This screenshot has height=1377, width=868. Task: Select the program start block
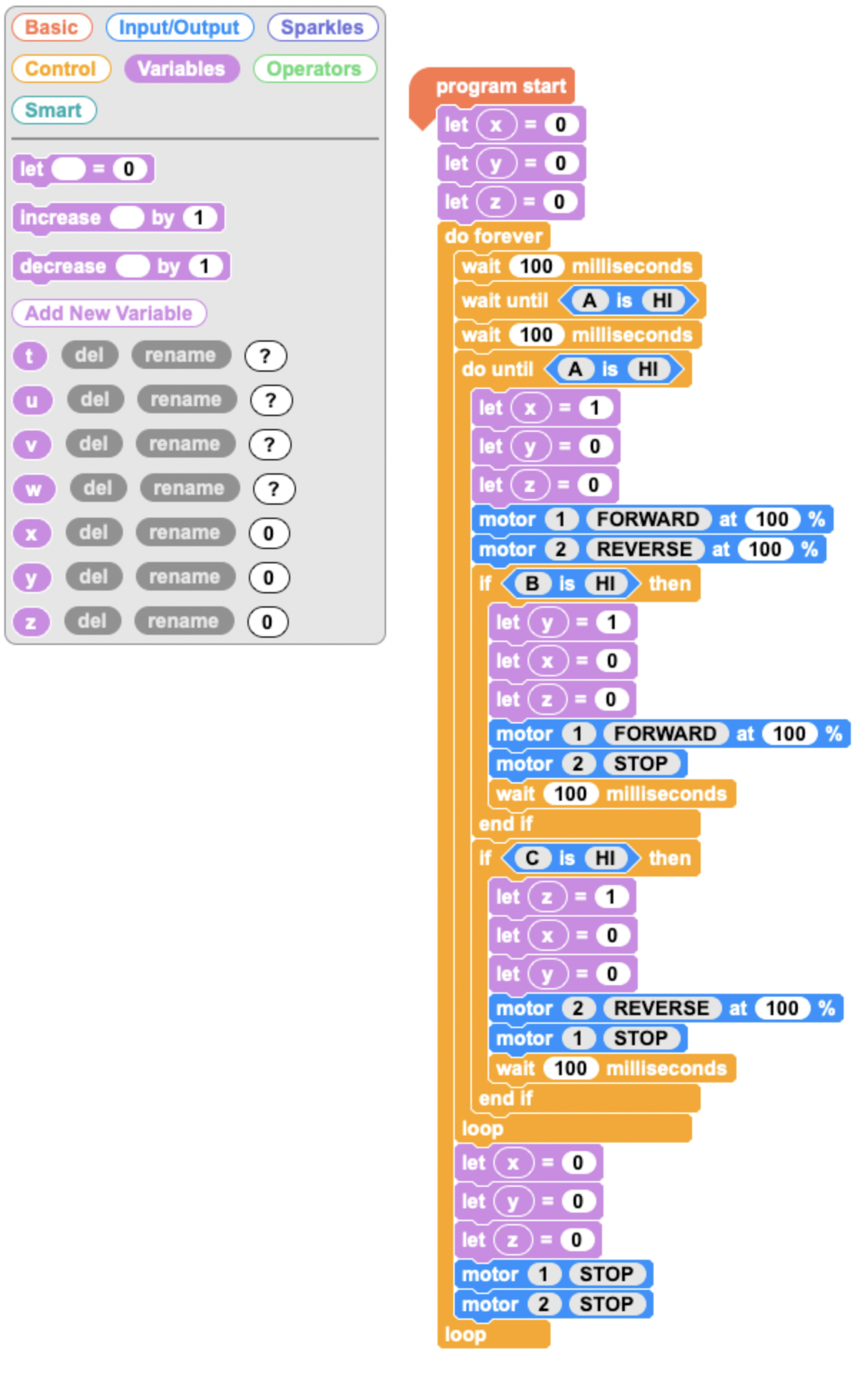500,86
